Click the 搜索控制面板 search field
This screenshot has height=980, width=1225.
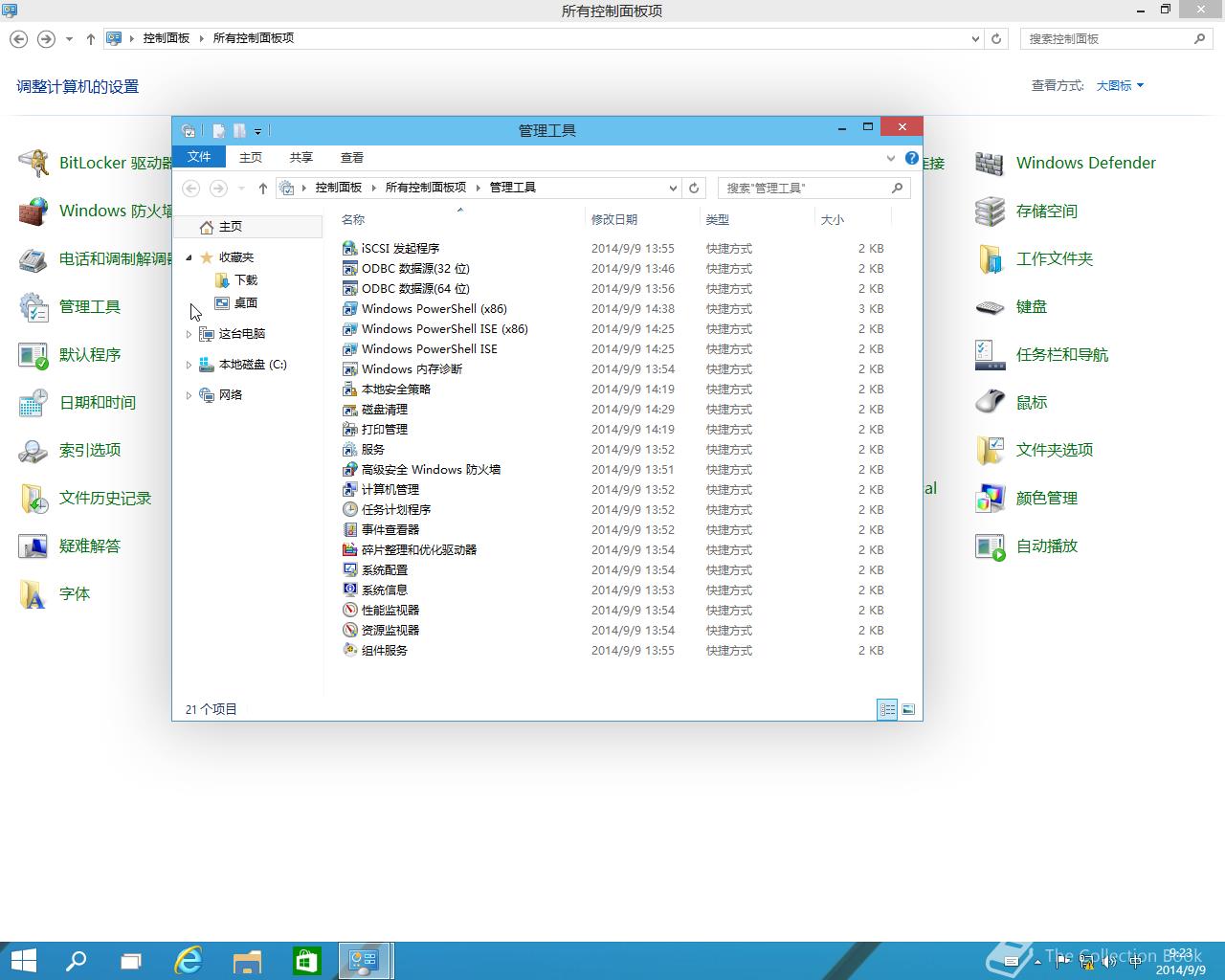coord(1116,38)
